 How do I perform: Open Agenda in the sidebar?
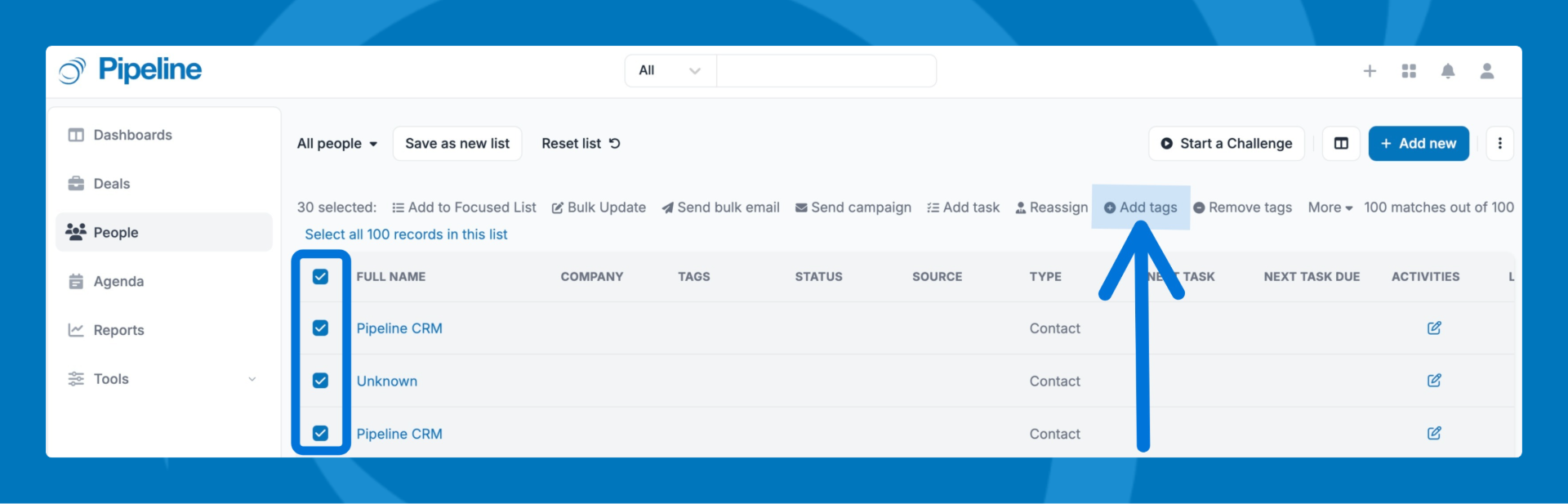pos(164,281)
